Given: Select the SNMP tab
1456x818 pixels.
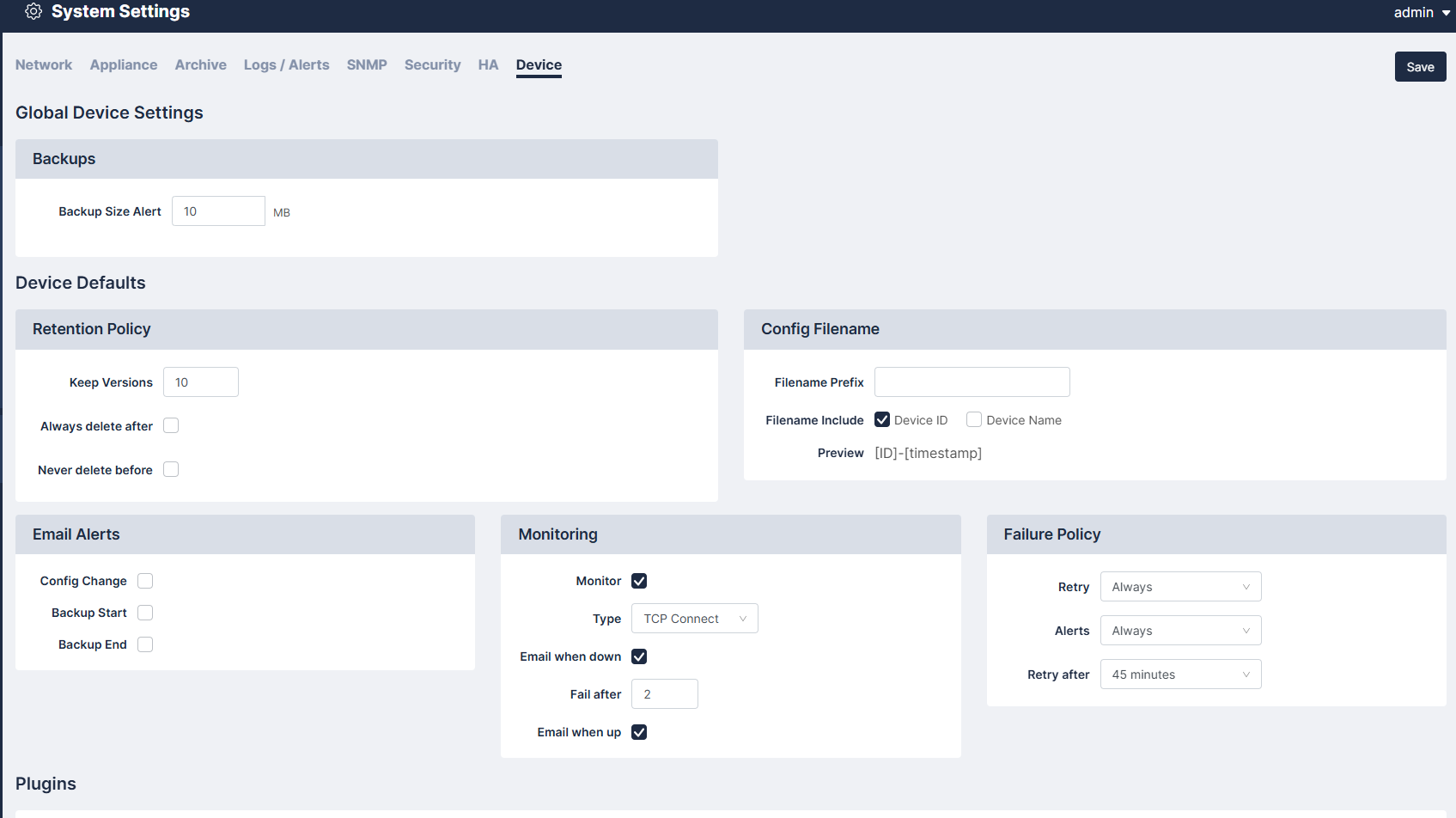Looking at the screenshot, I should tap(367, 65).
